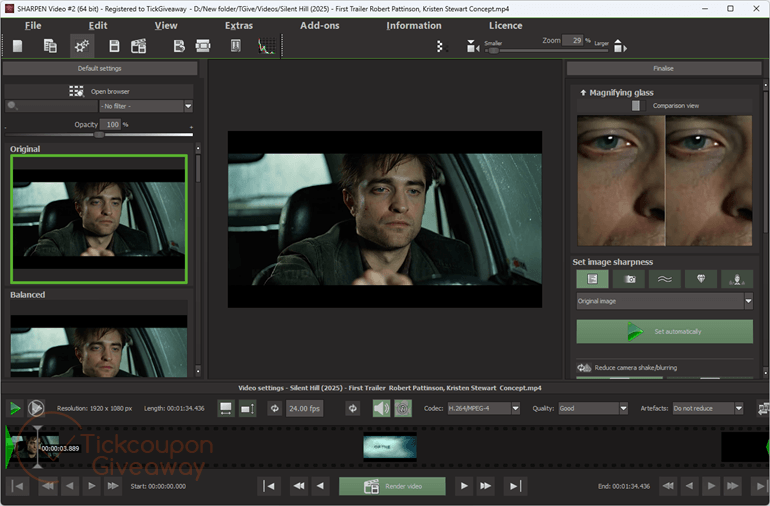This screenshot has height=506, width=770.
Task: Click the Default settings button
Action: coord(100,68)
